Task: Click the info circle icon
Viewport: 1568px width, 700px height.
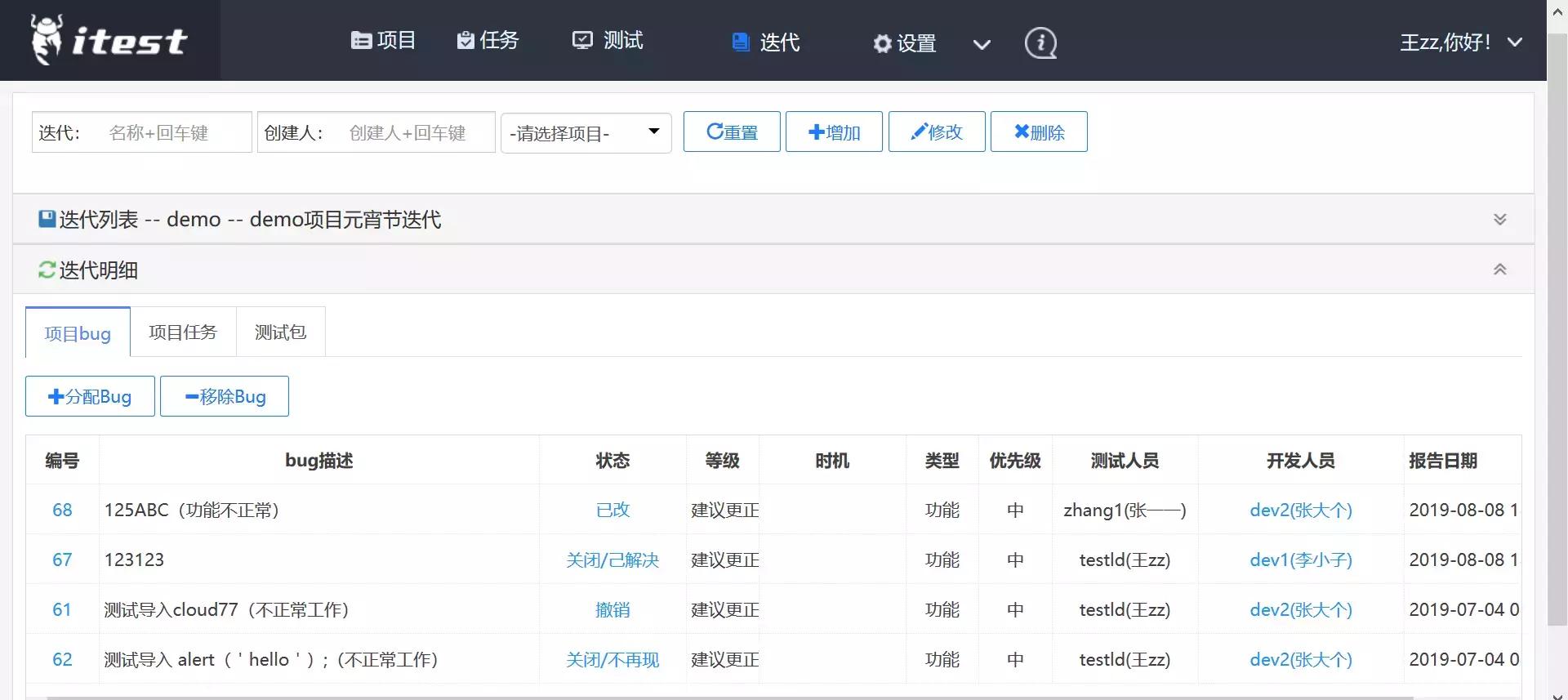Action: pos(1040,42)
